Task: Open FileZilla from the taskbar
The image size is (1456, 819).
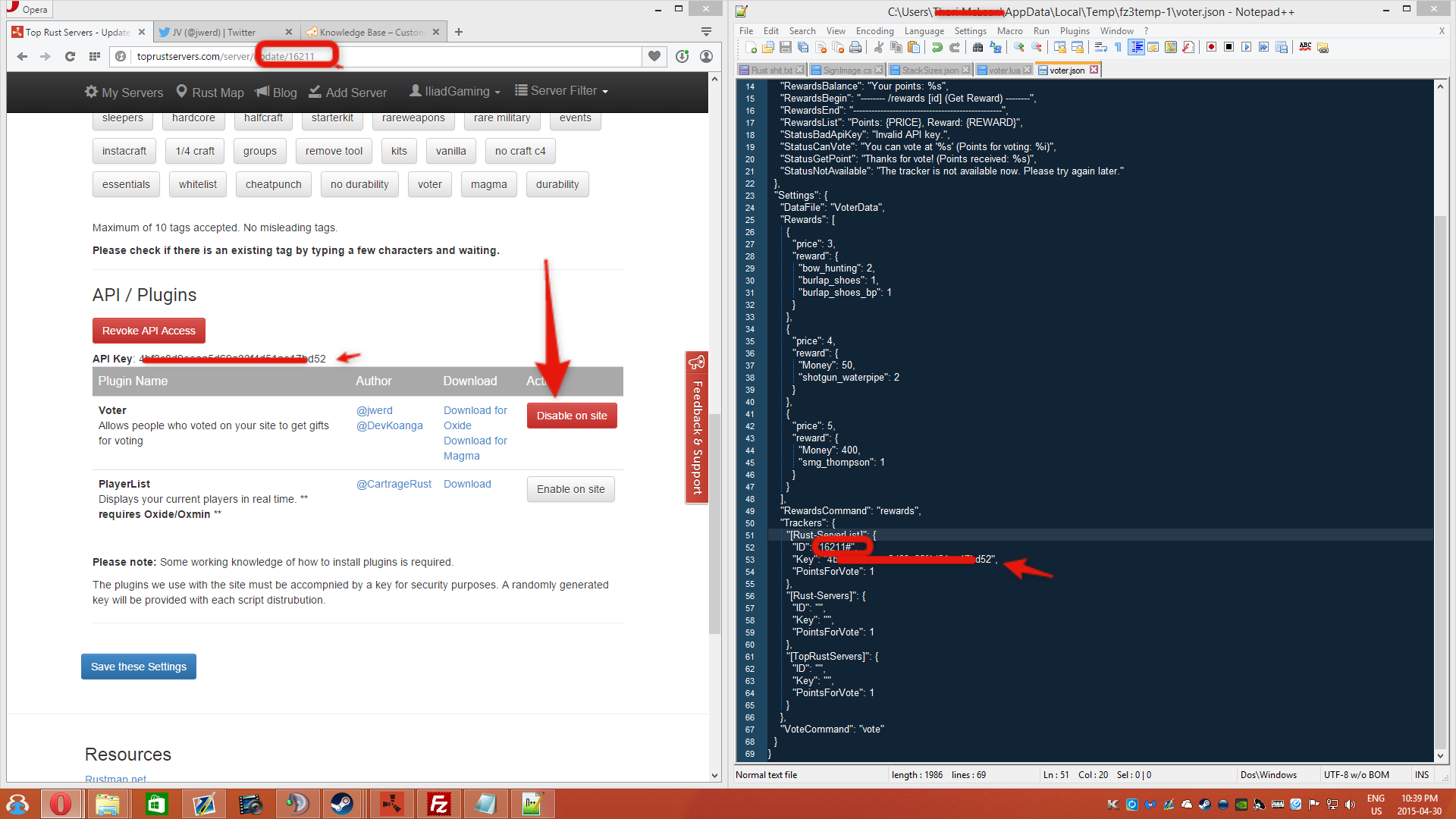Action: [x=438, y=804]
